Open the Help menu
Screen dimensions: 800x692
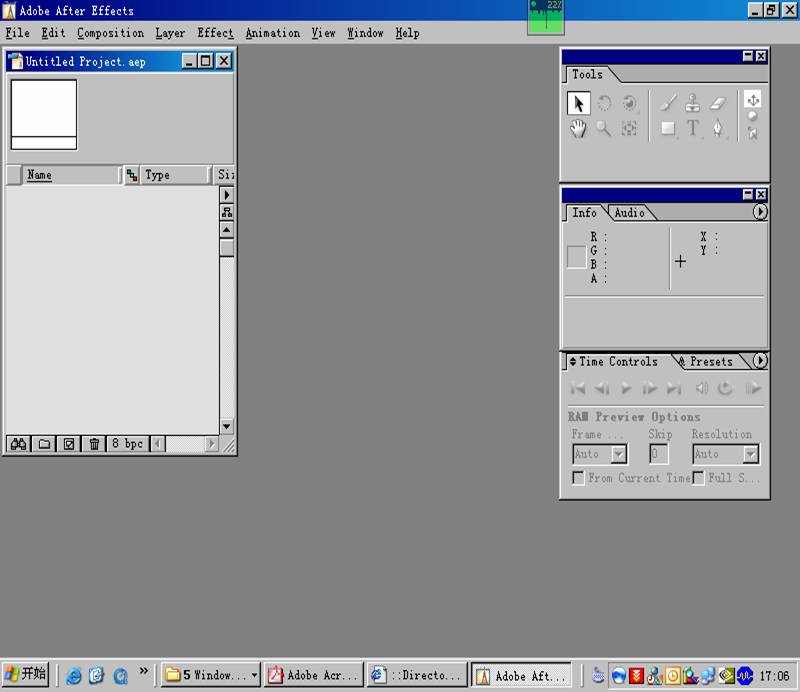408,33
